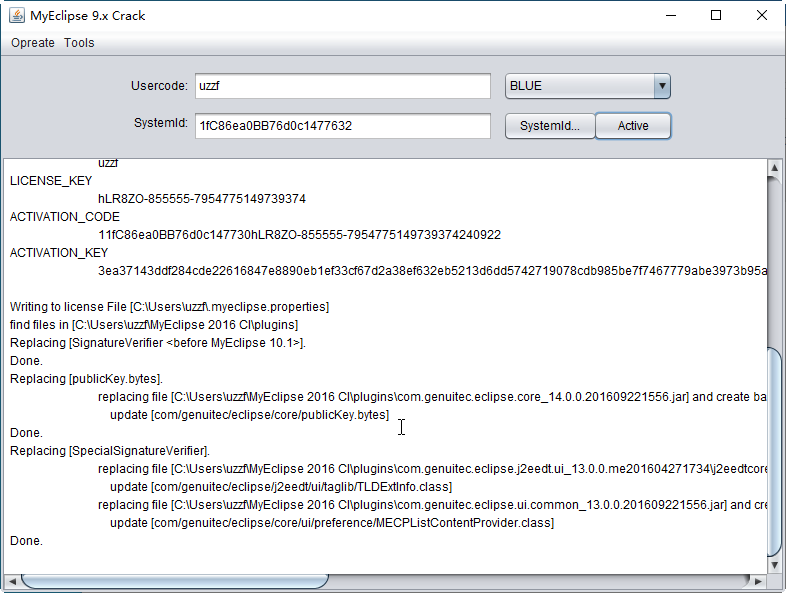The height and width of the screenshot is (593, 786).
Task: Click 'Replacing [SpecialSignatureVerifier].' log line
Action: (x=110, y=451)
